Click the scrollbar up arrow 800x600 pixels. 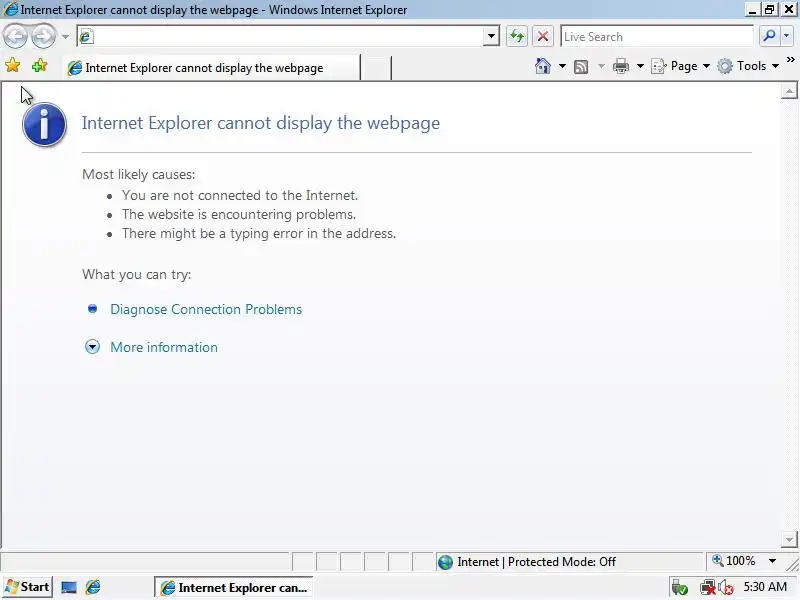[x=789, y=91]
